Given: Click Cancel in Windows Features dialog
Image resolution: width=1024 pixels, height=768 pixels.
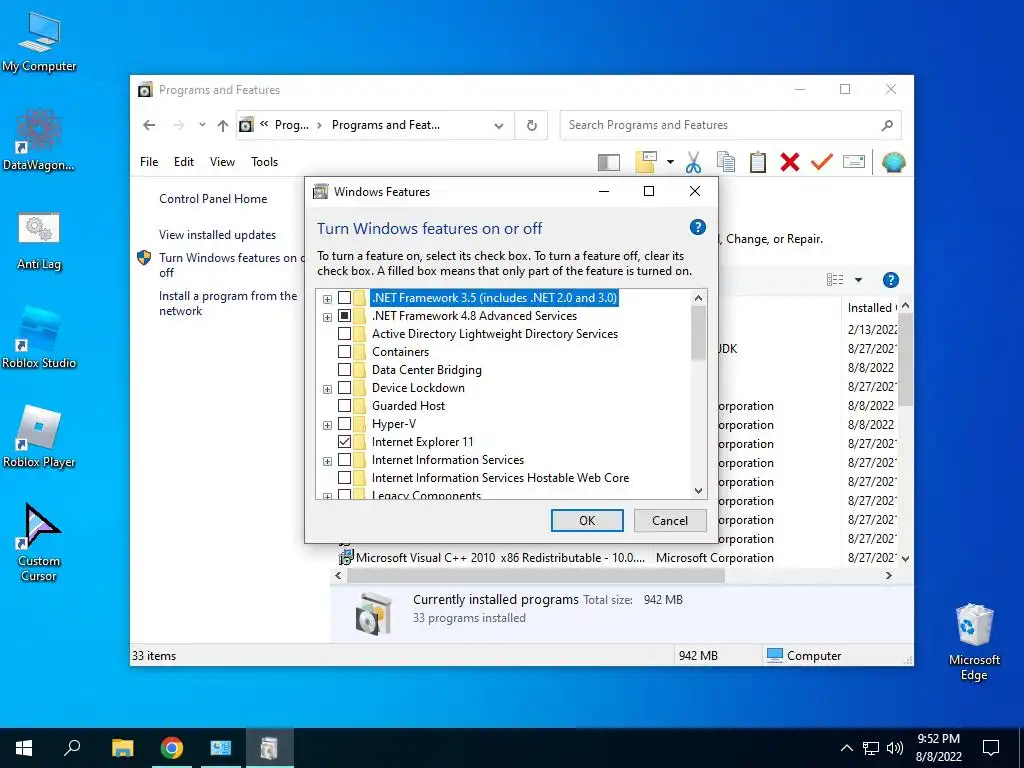Looking at the screenshot, I should pos(670,520).
